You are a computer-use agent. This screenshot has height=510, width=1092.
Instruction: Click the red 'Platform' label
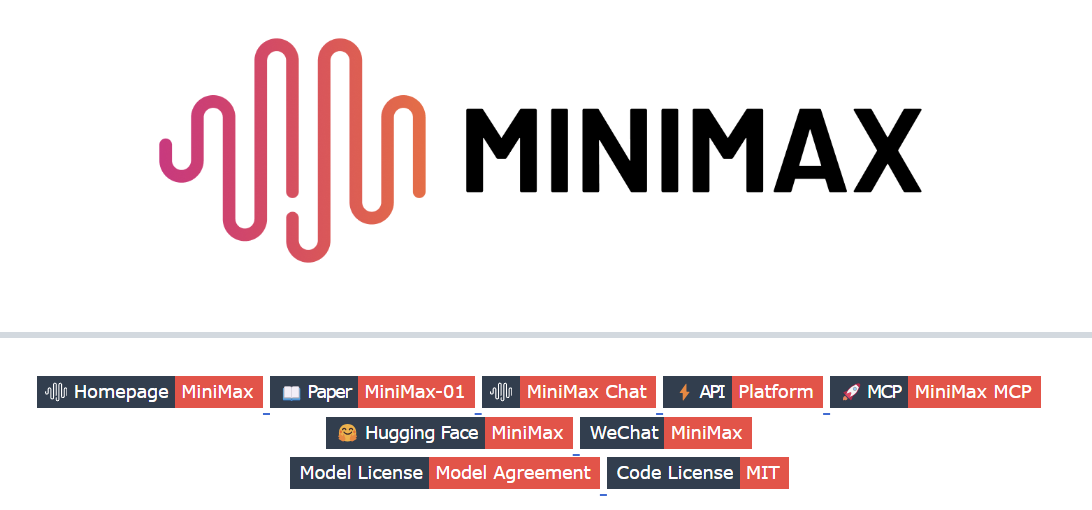(777, 392)
